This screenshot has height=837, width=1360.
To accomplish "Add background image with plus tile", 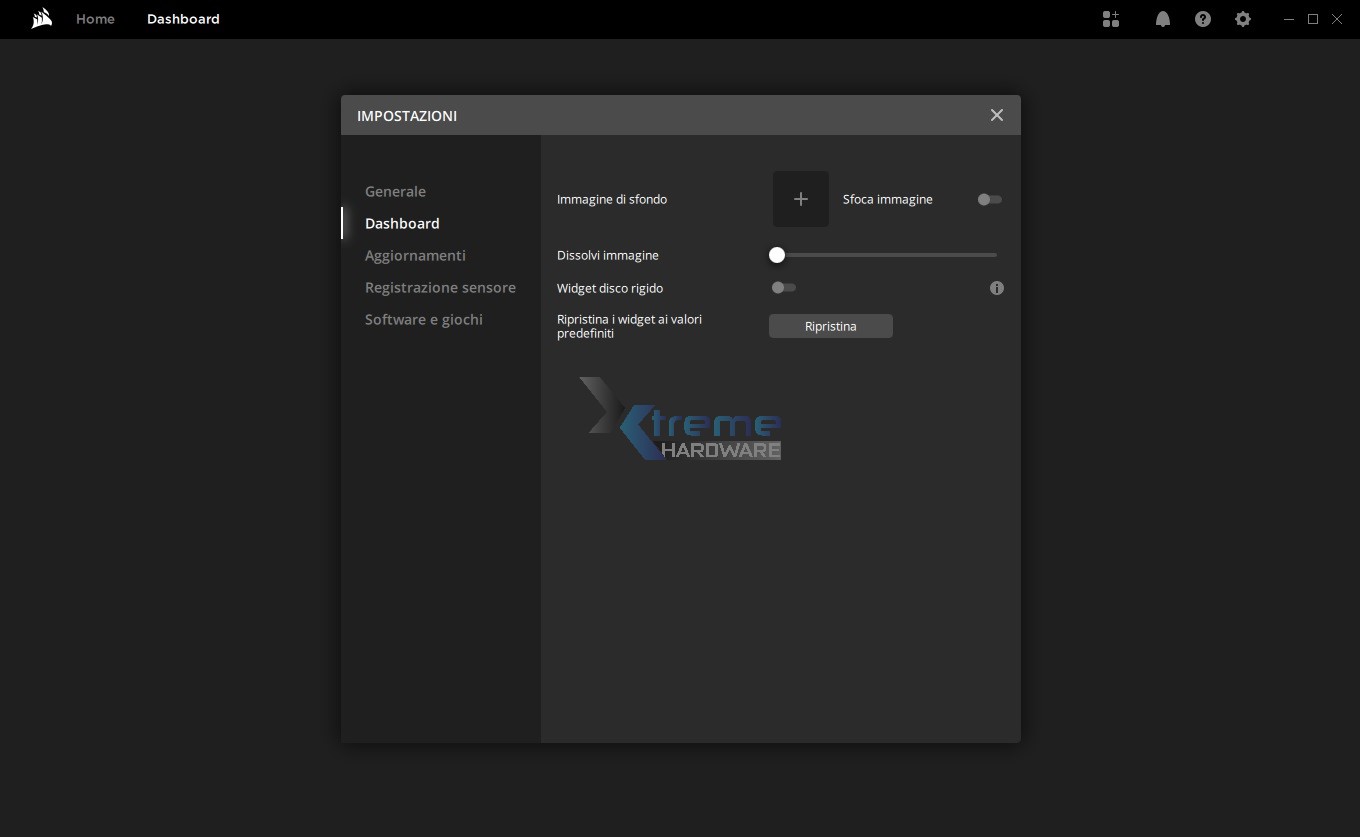I will point(800,199).
